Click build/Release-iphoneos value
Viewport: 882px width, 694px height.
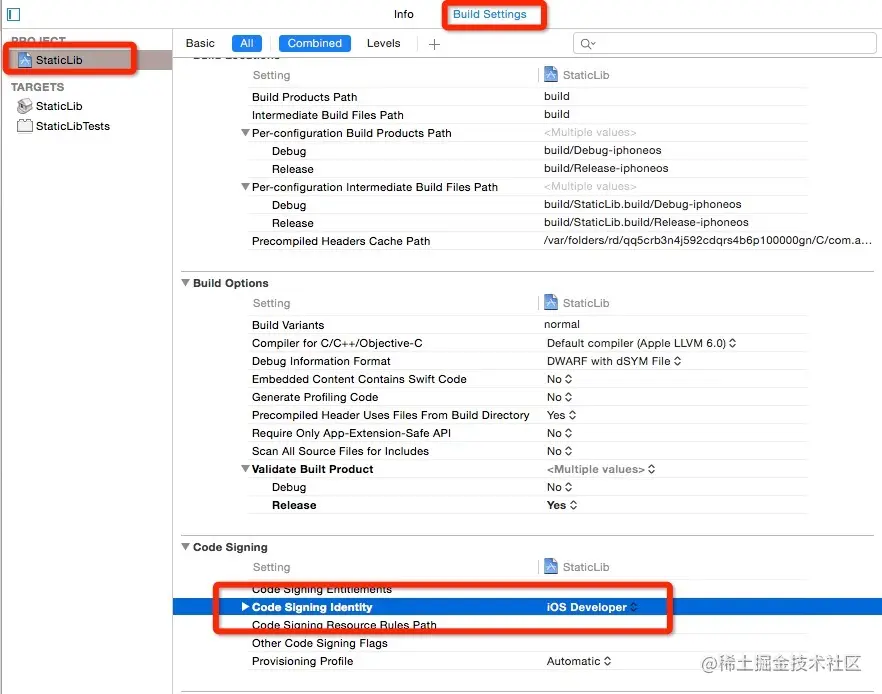point(606,168)
